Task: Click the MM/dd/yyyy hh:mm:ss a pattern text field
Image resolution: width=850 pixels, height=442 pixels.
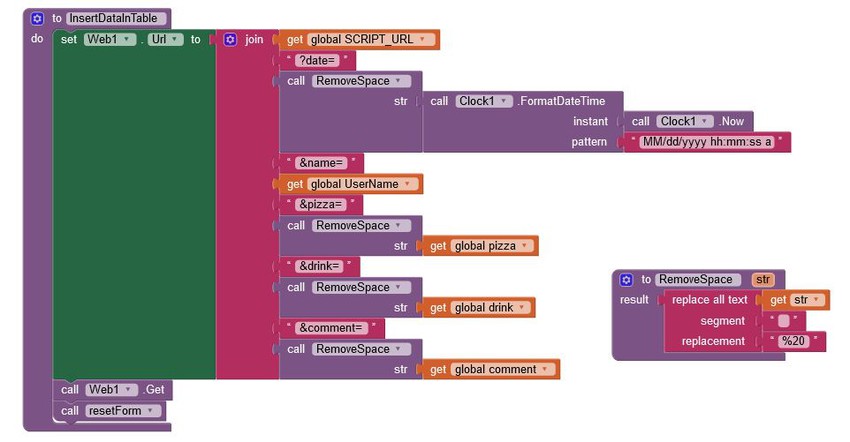Action: 707,142
